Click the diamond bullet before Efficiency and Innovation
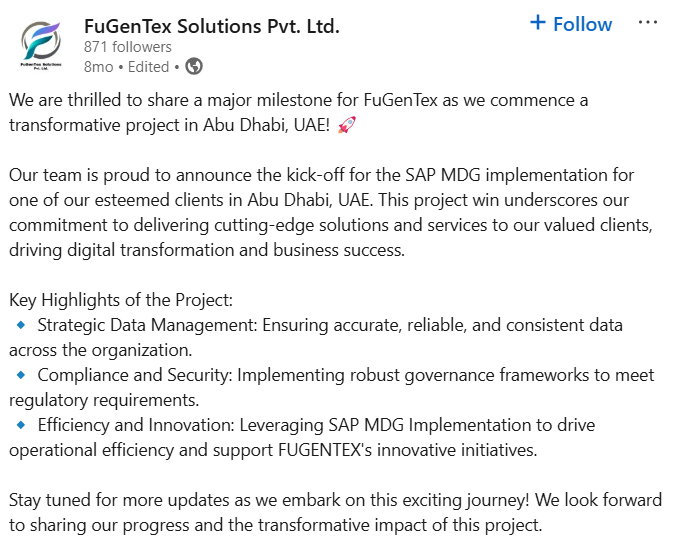677x548 pixels. click(21, 425)
